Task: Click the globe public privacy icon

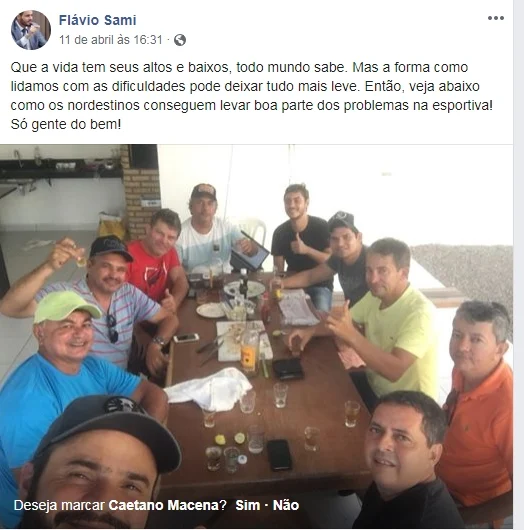Action: [180, 40]
